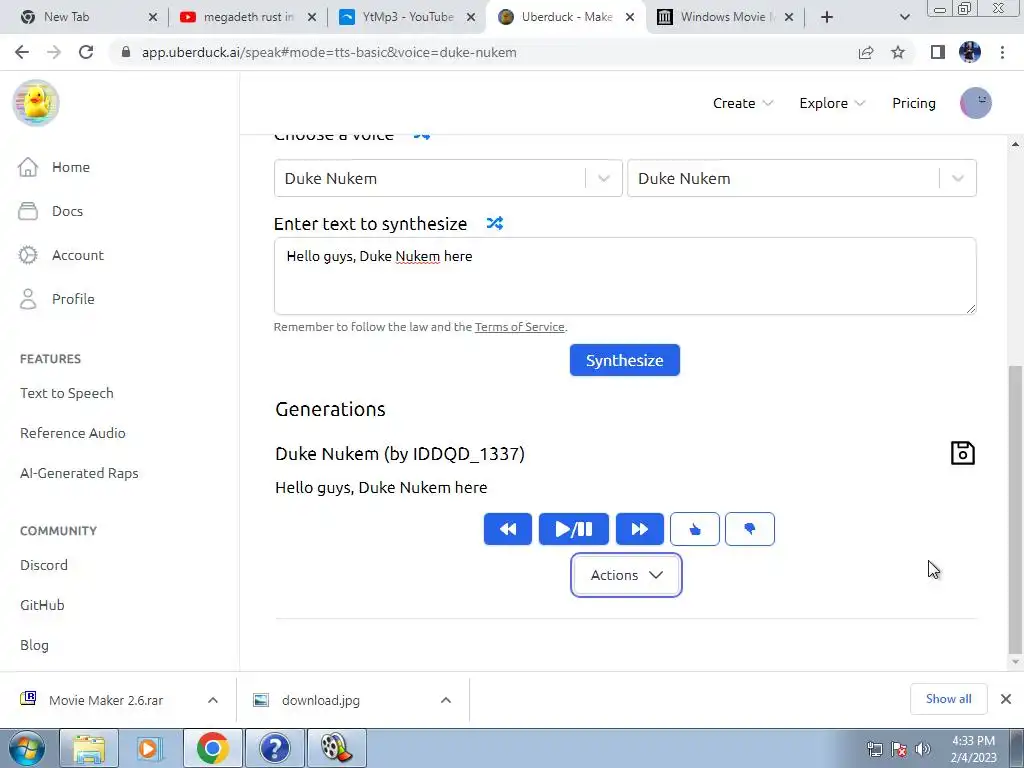Give thumbs down to generation
The width and height of the screenshot is (1024, 768).
coord(750,529)
